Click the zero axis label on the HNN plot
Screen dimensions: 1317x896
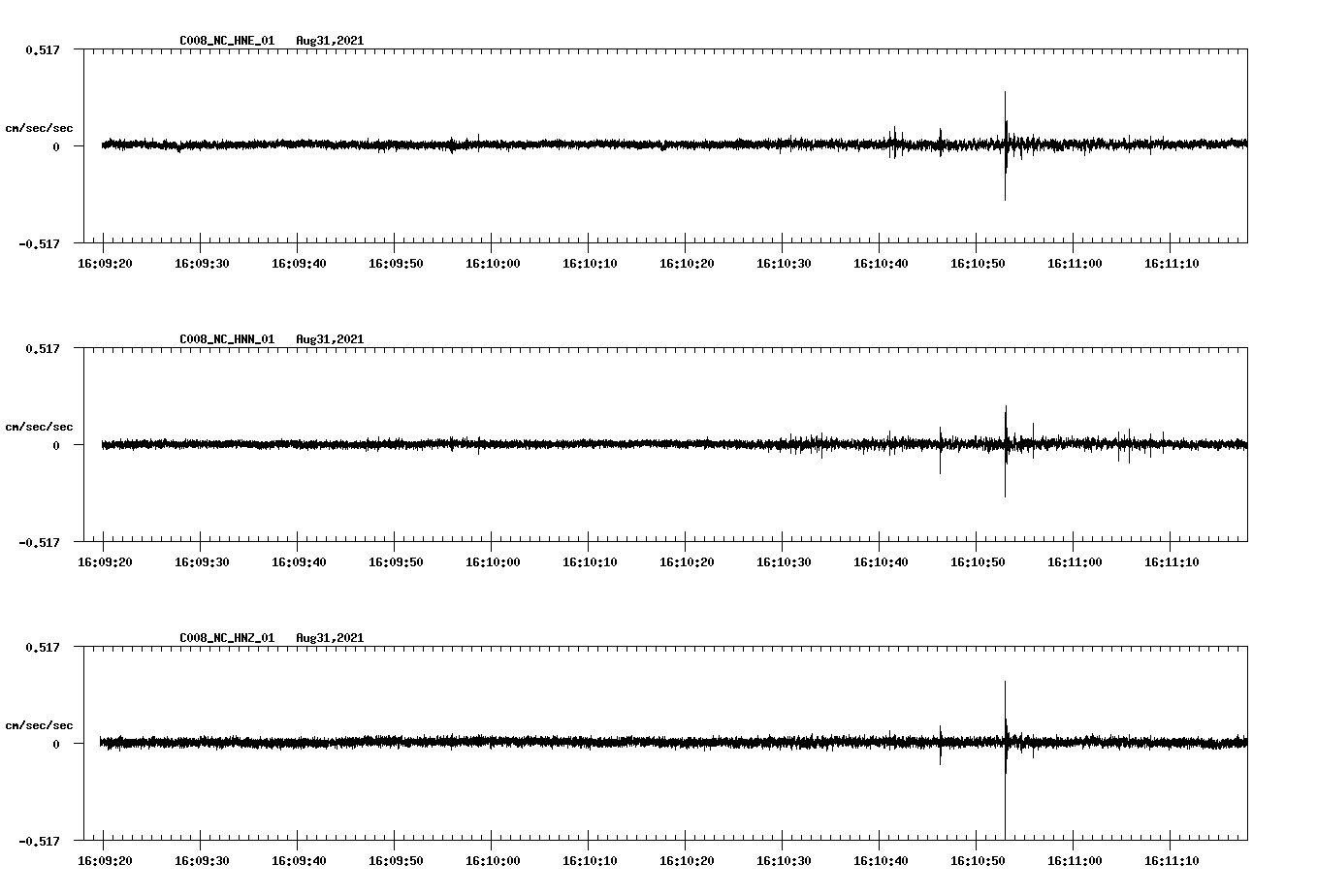pyautogui.click(x=56, y=445)
